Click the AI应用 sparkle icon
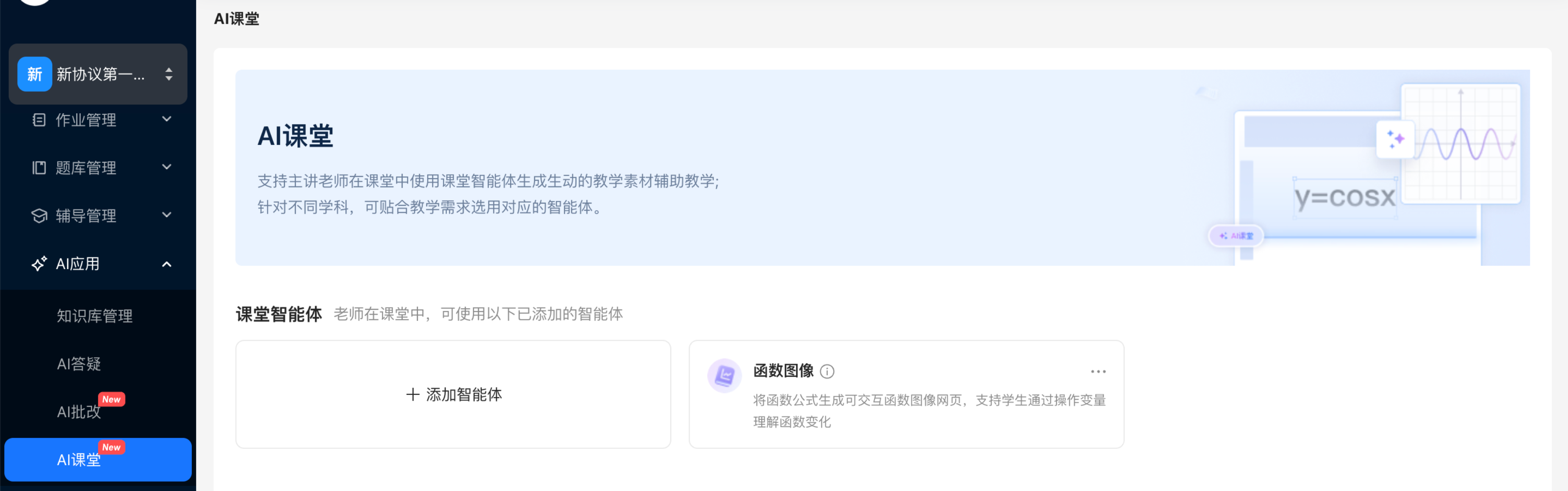The image size is (1568, 491). coord(39,264)
